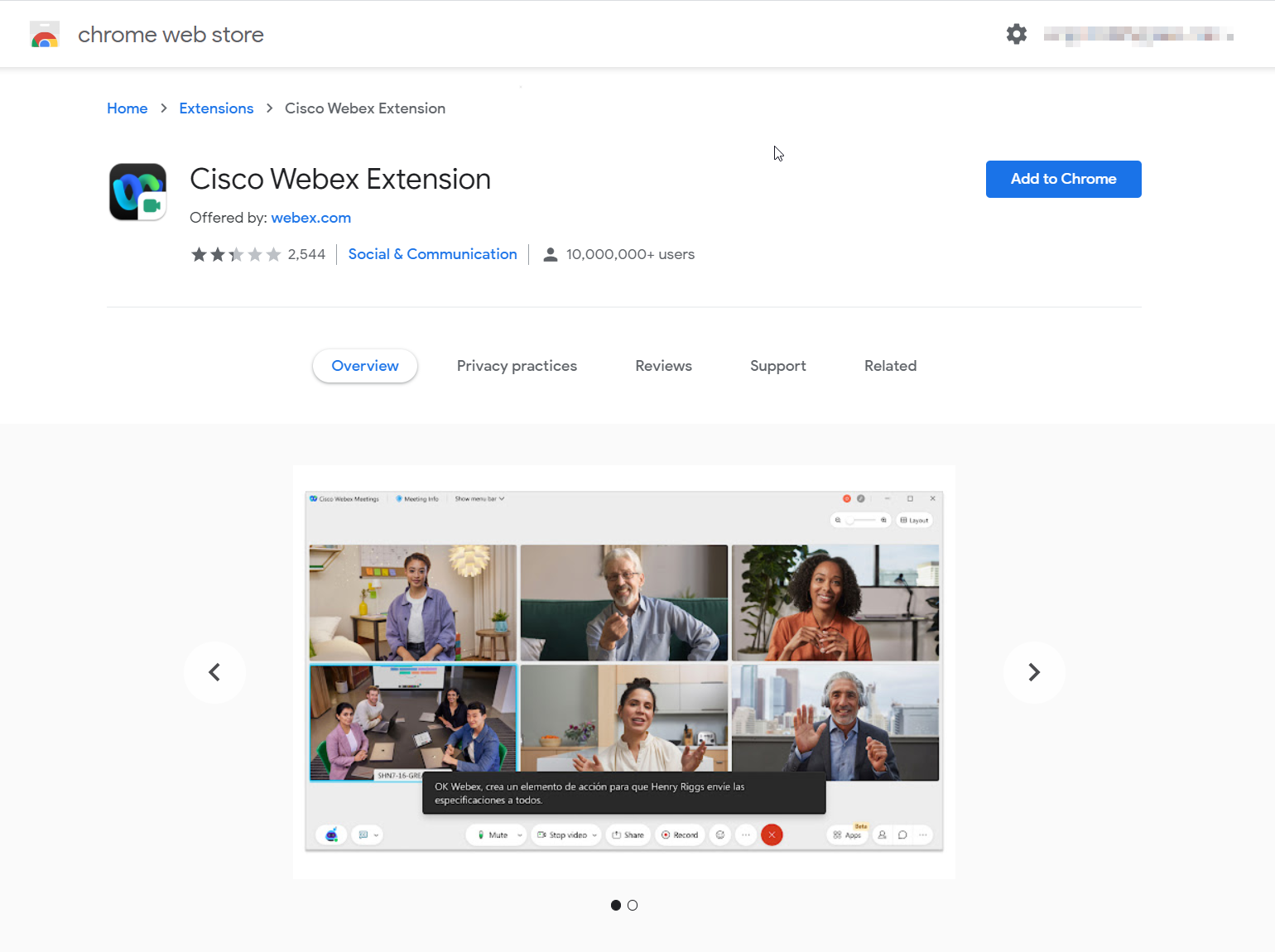This screenshot has width=1275, height=952.
Task: Click the Webex meeting screenshot preview
Action: click(624, 671)
